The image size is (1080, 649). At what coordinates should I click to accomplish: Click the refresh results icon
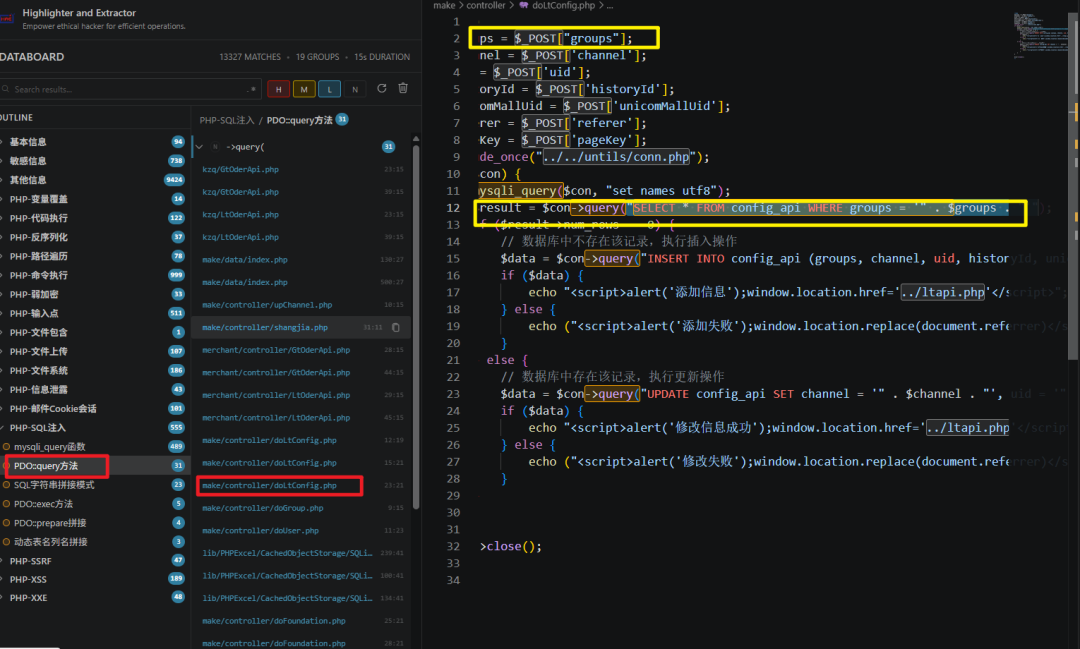(382, 88)
